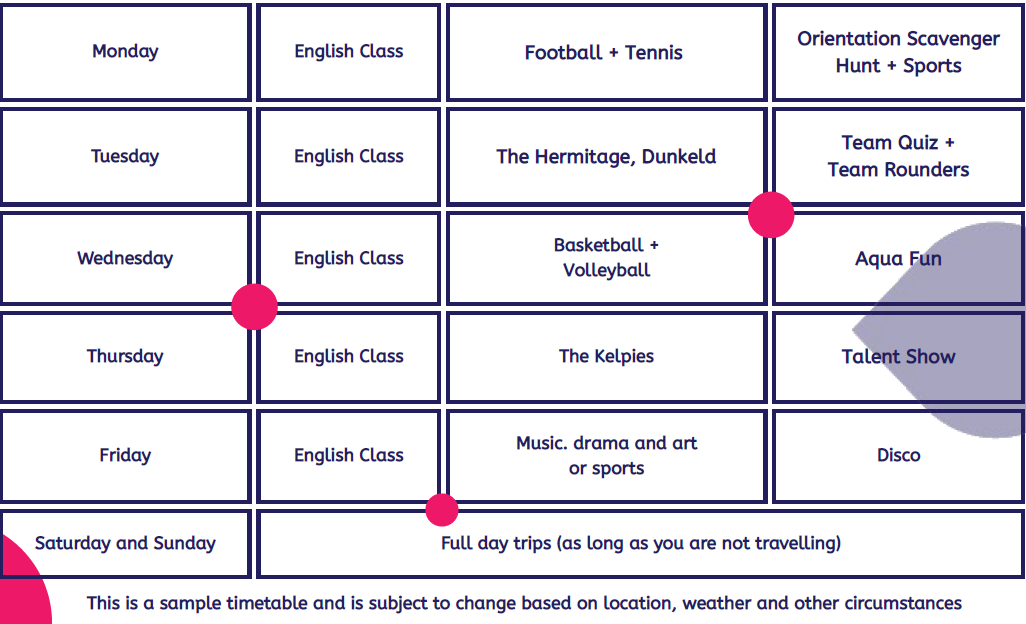Select Saturday and Sunday cell
1026x624 pixels.
pyautogui.click(x=125, y=543)
